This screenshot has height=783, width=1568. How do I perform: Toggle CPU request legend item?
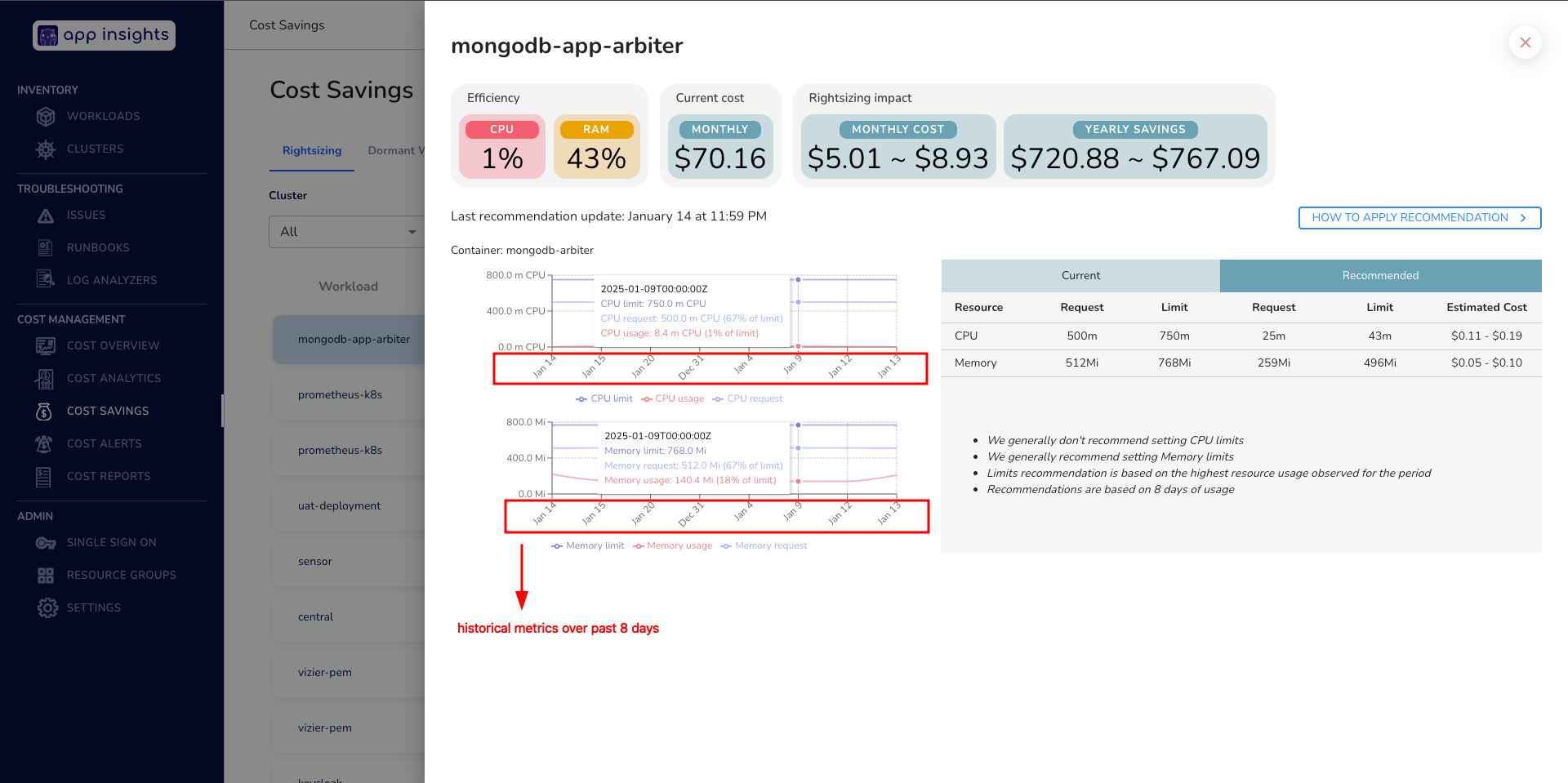(747, 398)
